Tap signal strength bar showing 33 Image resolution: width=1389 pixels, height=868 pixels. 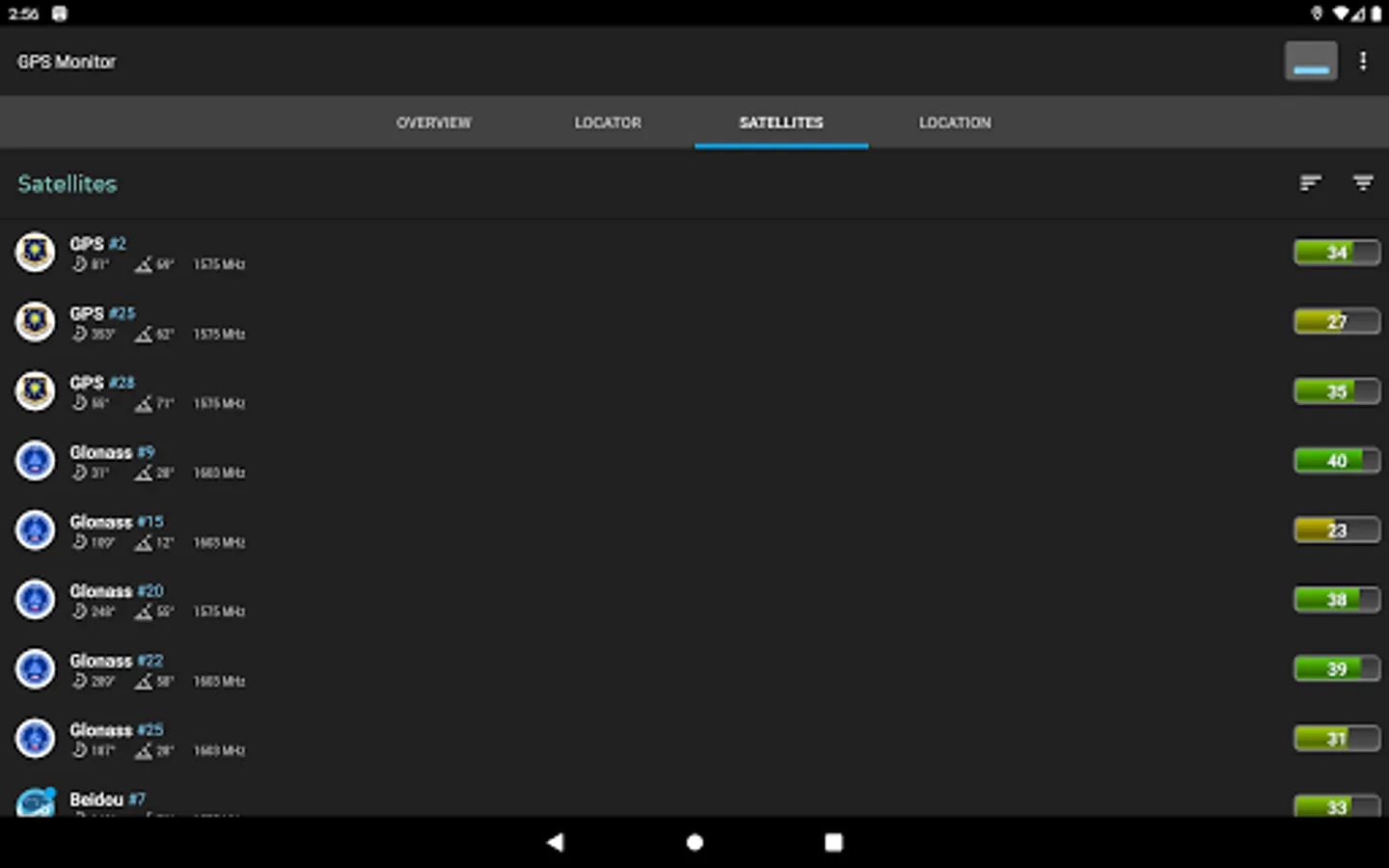[1336, 805]
